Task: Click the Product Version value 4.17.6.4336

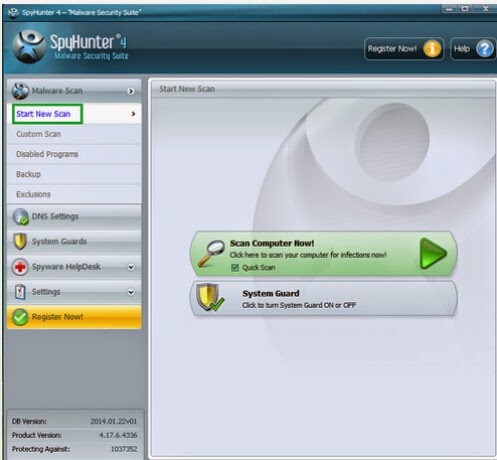Action: [118, 435]
